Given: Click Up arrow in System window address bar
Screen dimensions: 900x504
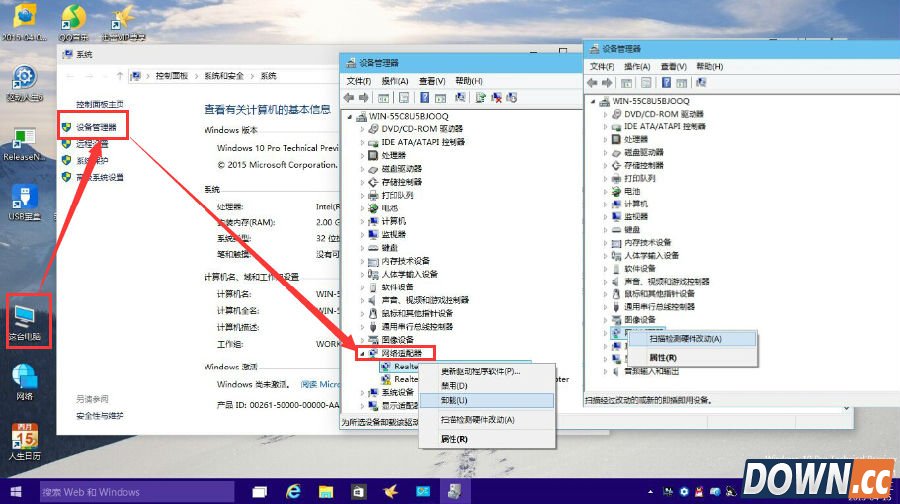Looking at the screenshot, I should [x=119, y=76].
